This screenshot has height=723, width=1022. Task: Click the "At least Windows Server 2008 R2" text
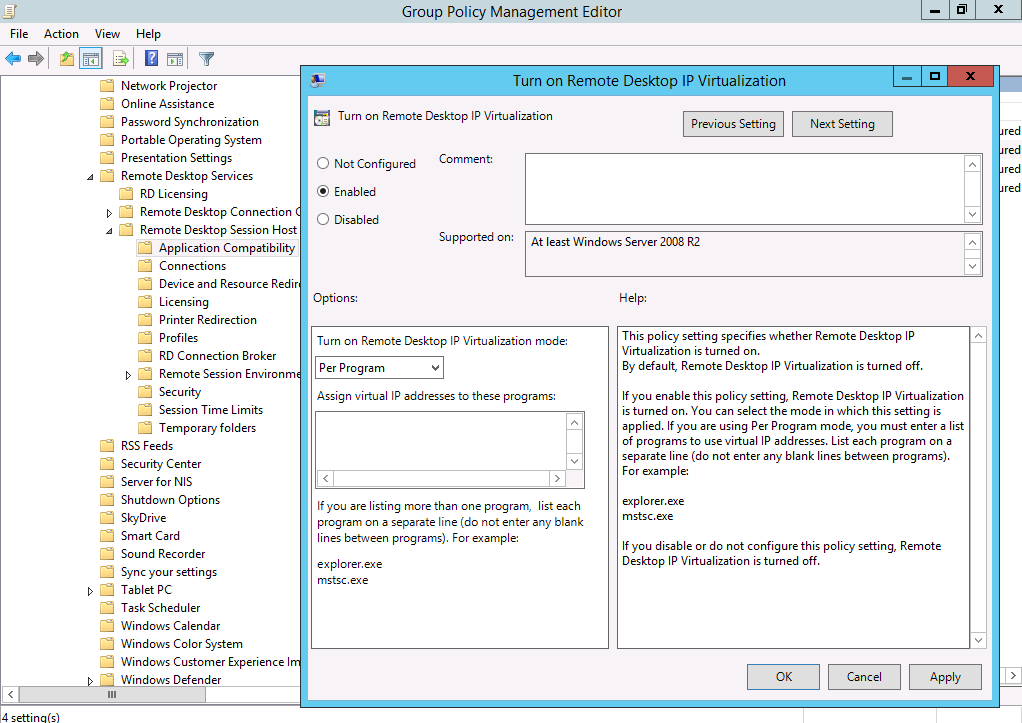pyautogui.click(x=615, y=242)
